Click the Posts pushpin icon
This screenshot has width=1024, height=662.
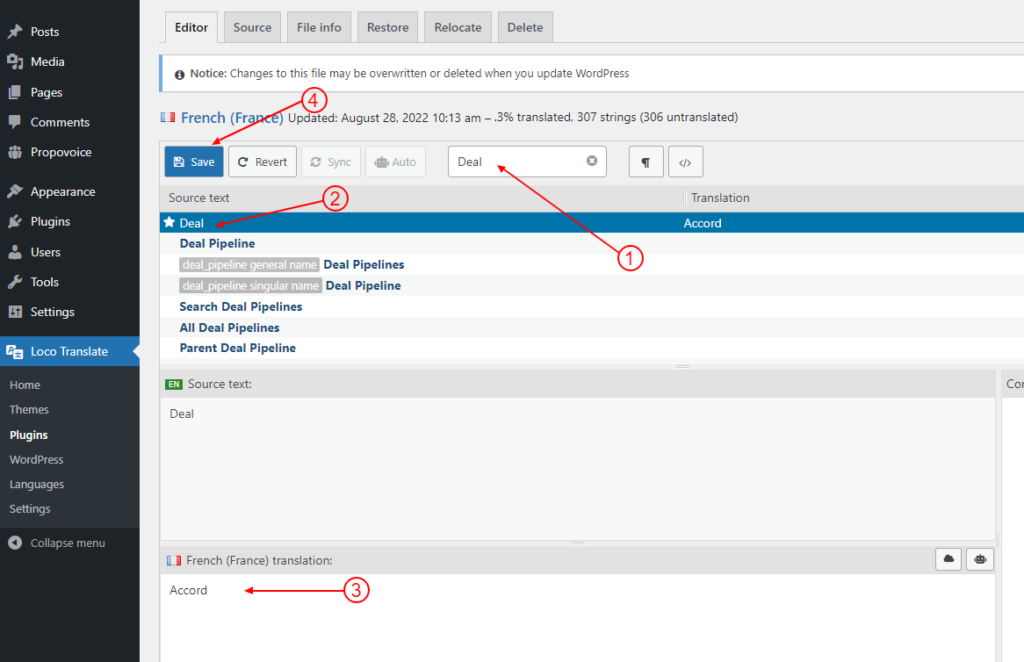point(15,31)
